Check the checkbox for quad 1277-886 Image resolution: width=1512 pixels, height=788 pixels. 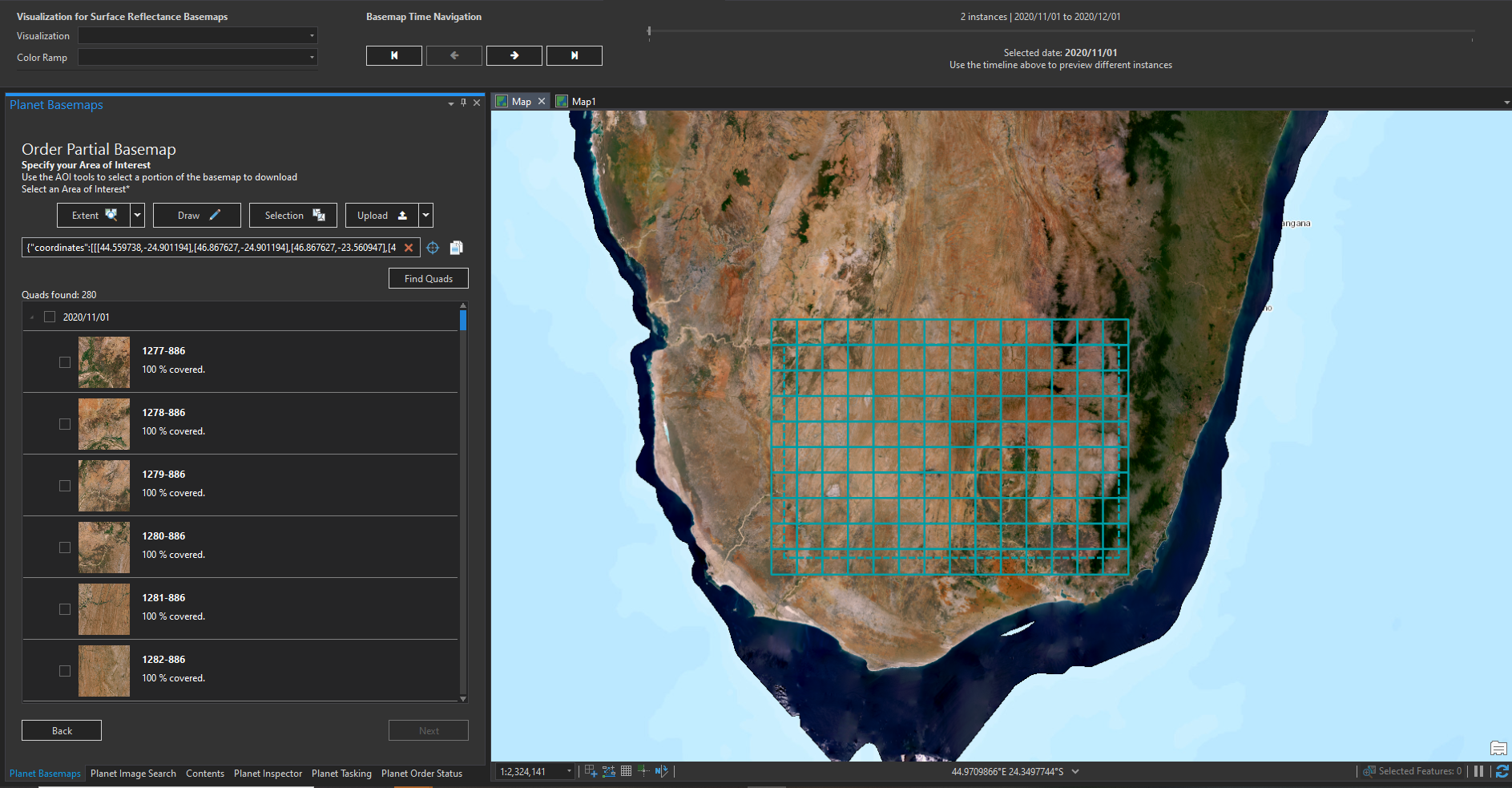pos(64,362)
